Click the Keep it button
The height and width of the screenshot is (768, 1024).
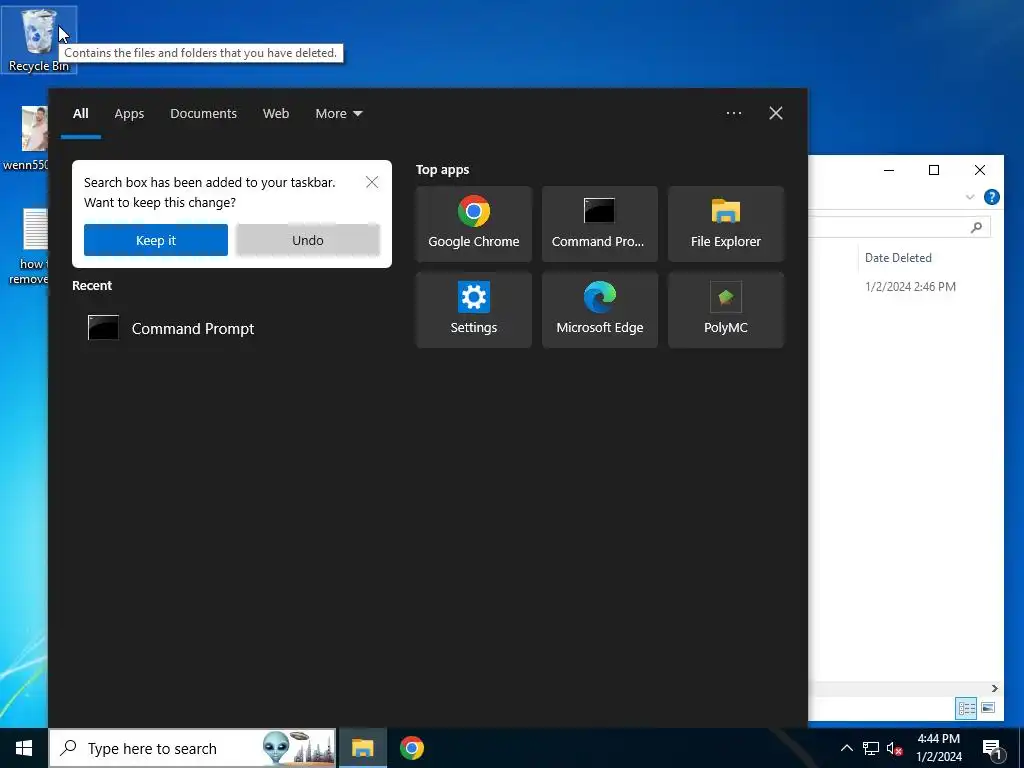[x=155, y=240]
